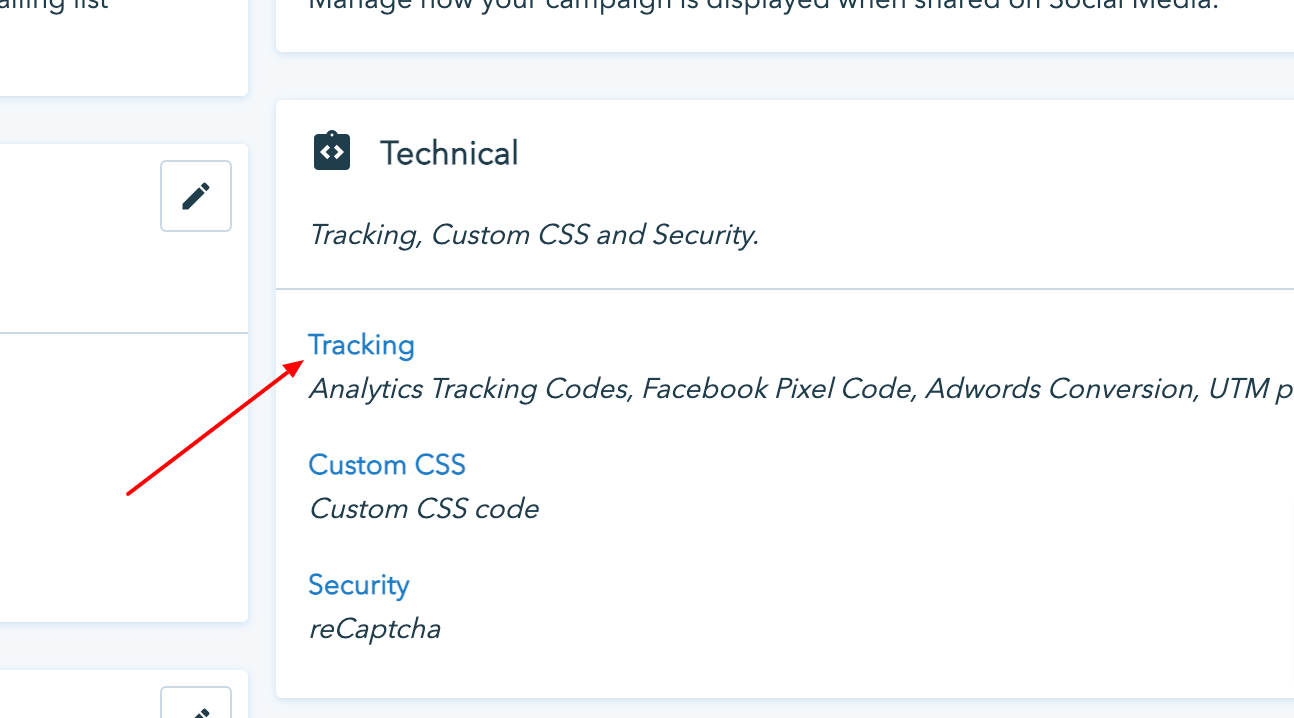Screen dimensions: 1294x718
Task: Click the partially visible bottom pencil button
Action: (196, 705)
